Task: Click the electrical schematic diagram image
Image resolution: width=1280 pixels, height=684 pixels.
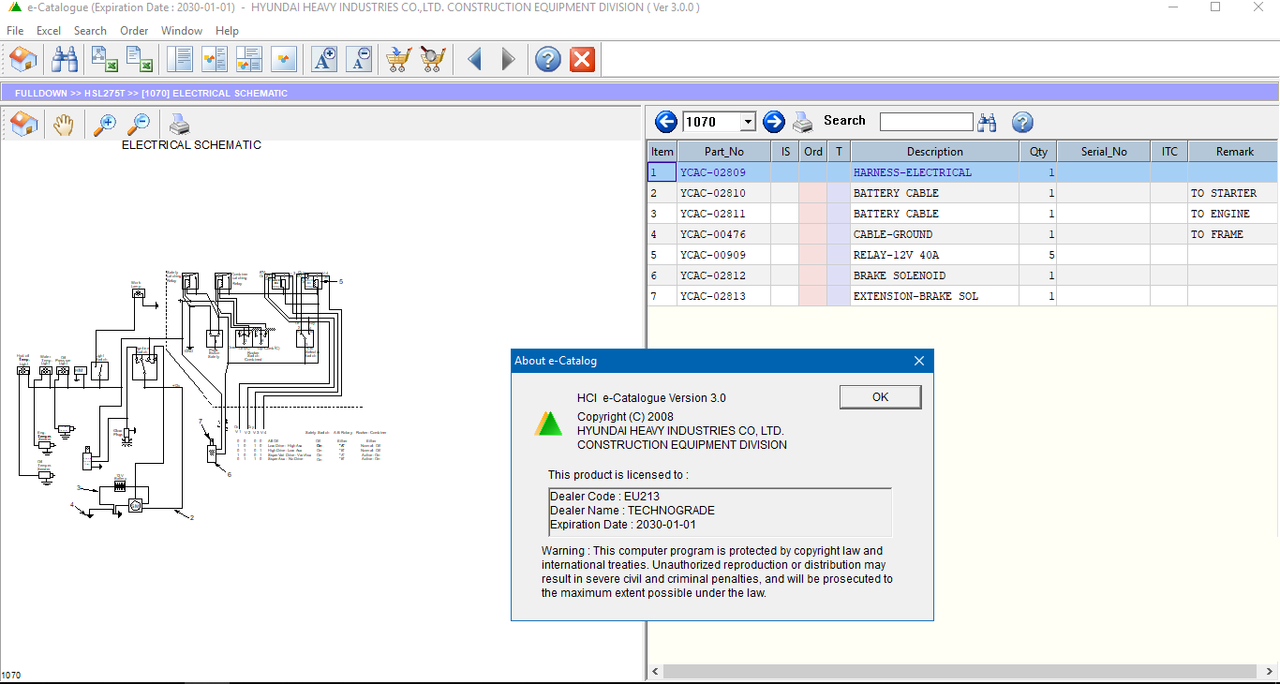Action: tap(200, 393)
